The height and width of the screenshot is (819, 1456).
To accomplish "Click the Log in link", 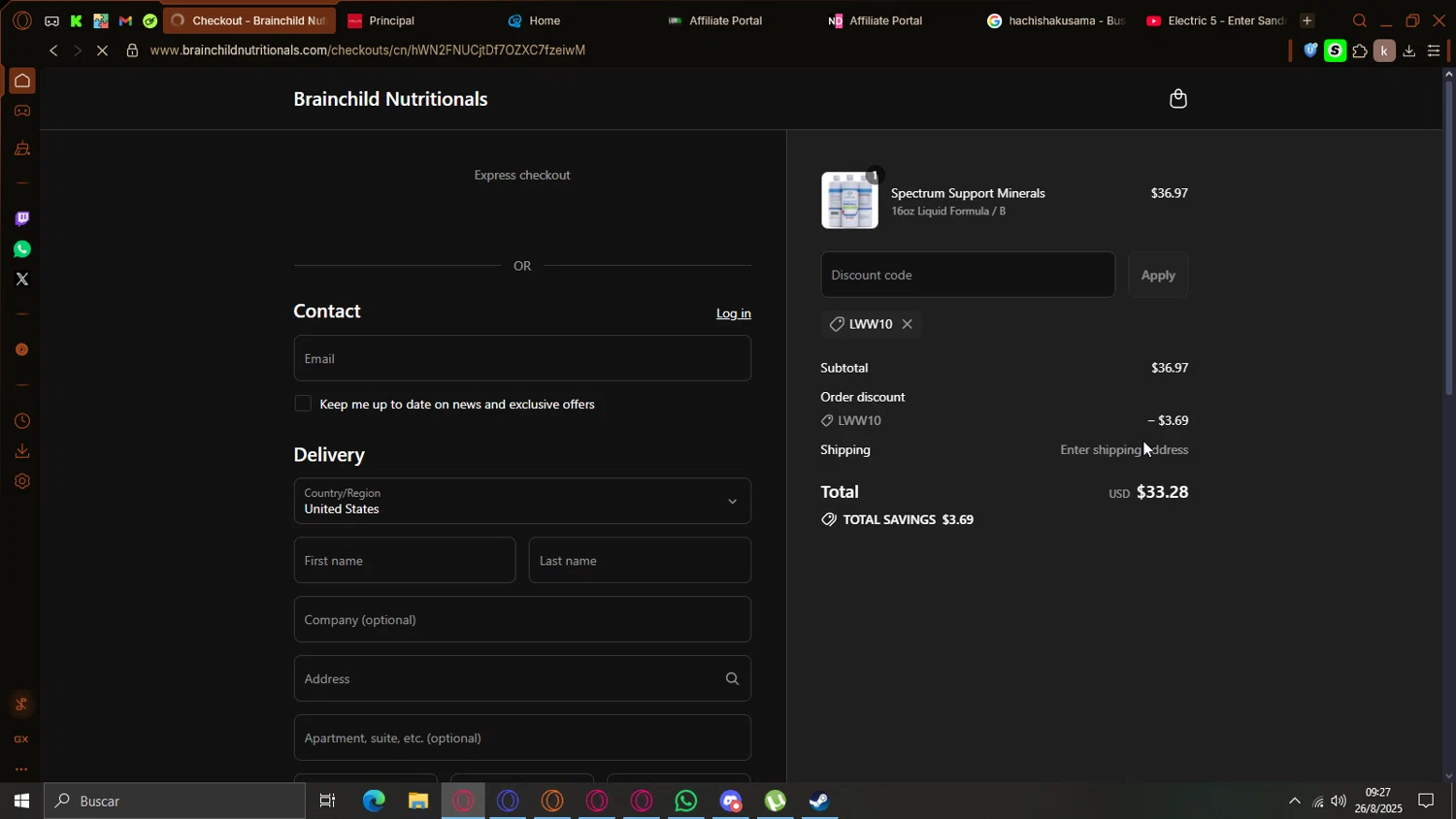I will click(733, 313).
